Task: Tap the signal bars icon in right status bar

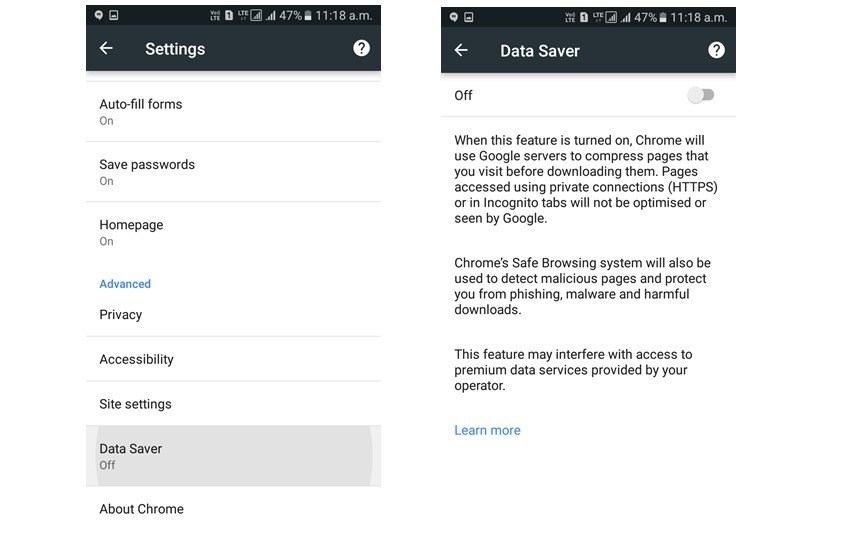Action: [626, 18]
